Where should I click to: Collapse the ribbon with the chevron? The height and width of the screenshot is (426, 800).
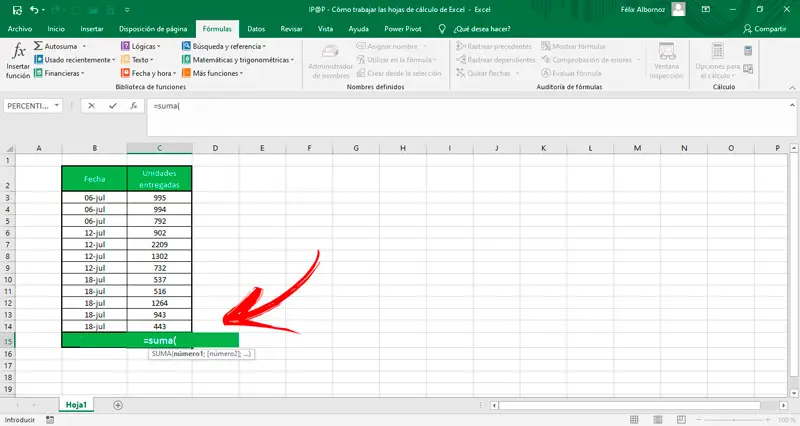click(x=792, y=88)
